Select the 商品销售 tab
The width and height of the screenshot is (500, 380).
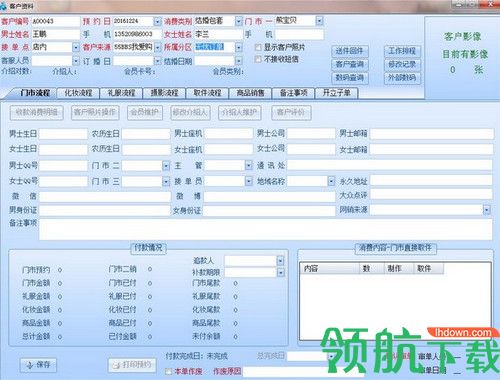point(250,93)
